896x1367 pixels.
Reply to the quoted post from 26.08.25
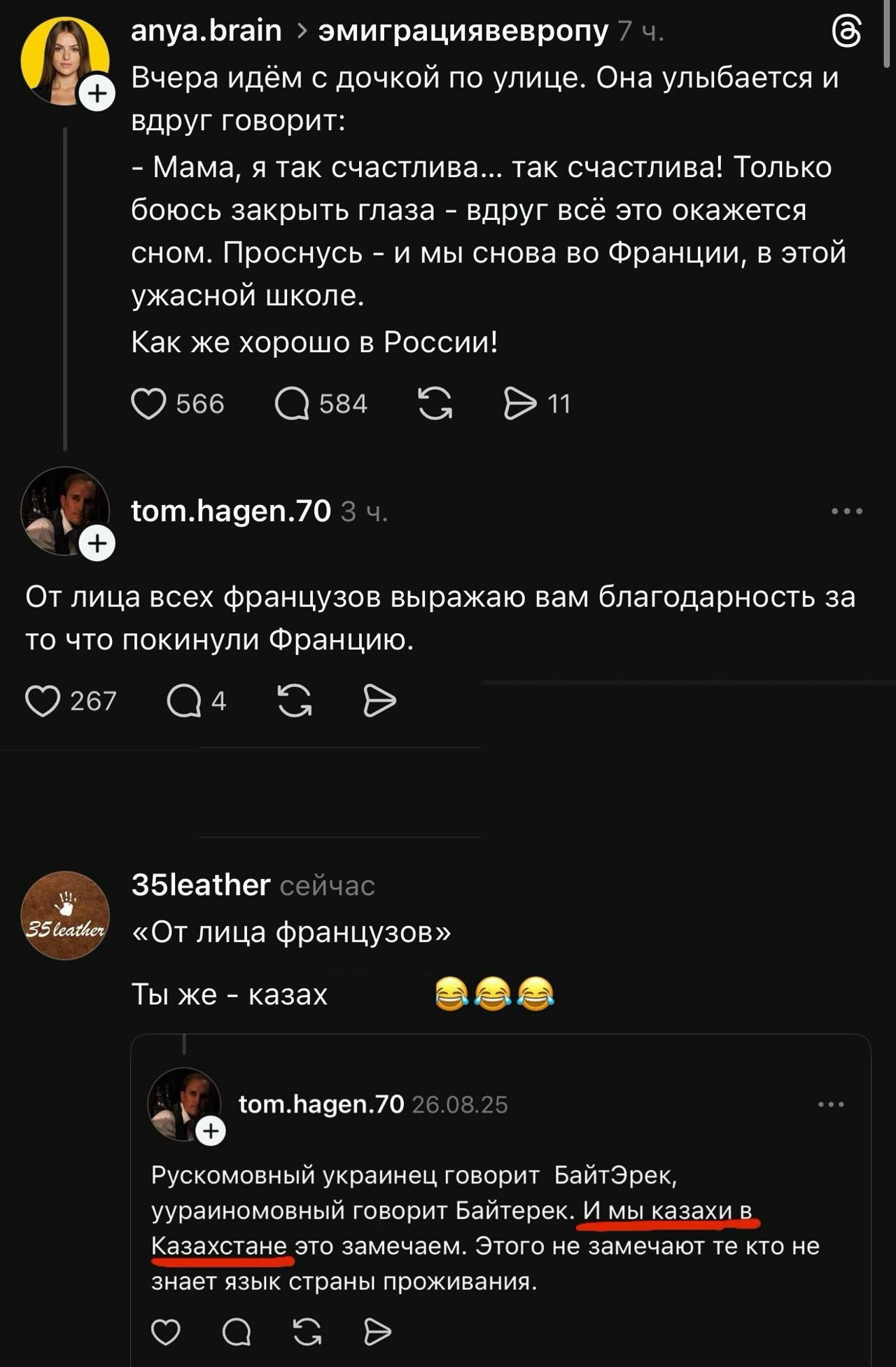pyautogui.click(x=237, y=1332)
